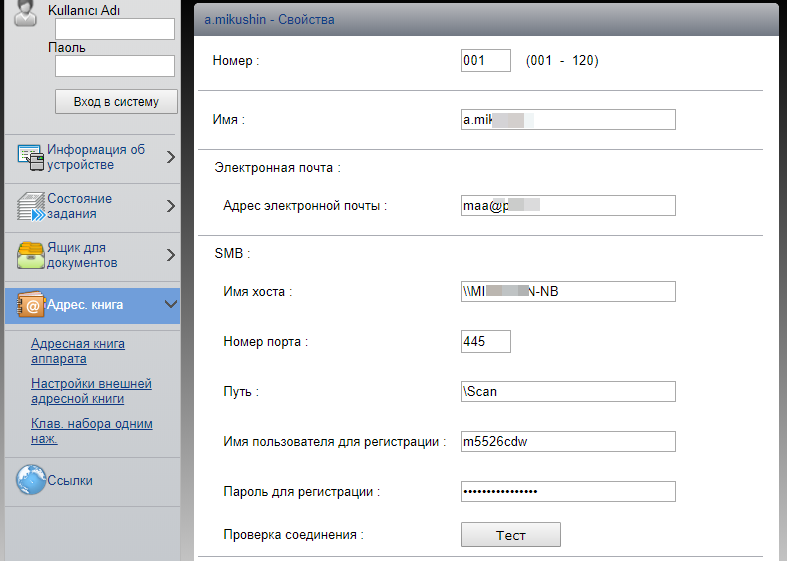Expand the Ящик для документов chevron
This screenshot has width=787, height=561.
click(x=171, y=255)
